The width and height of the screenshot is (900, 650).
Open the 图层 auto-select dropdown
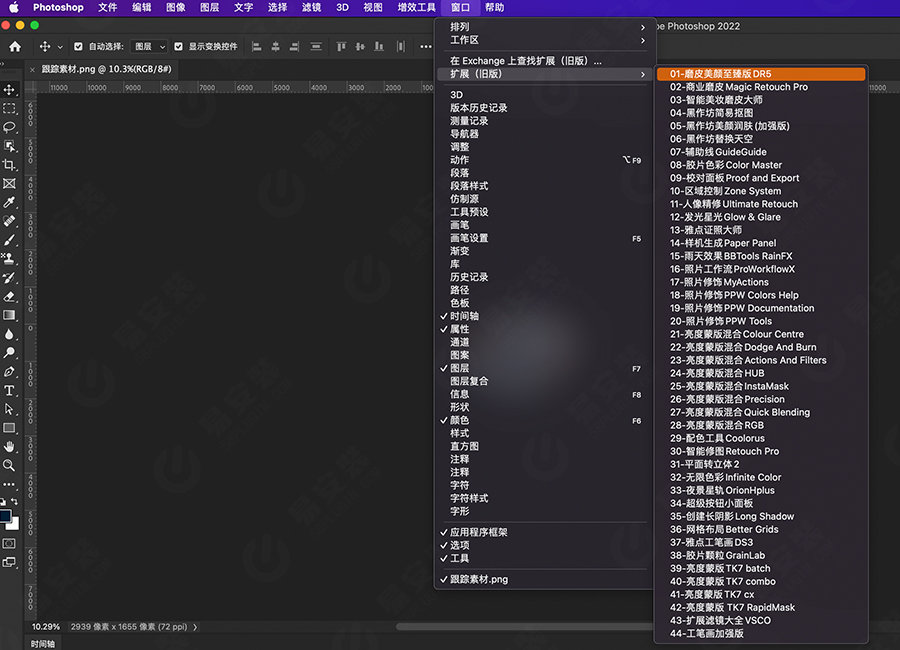[149, 47]
